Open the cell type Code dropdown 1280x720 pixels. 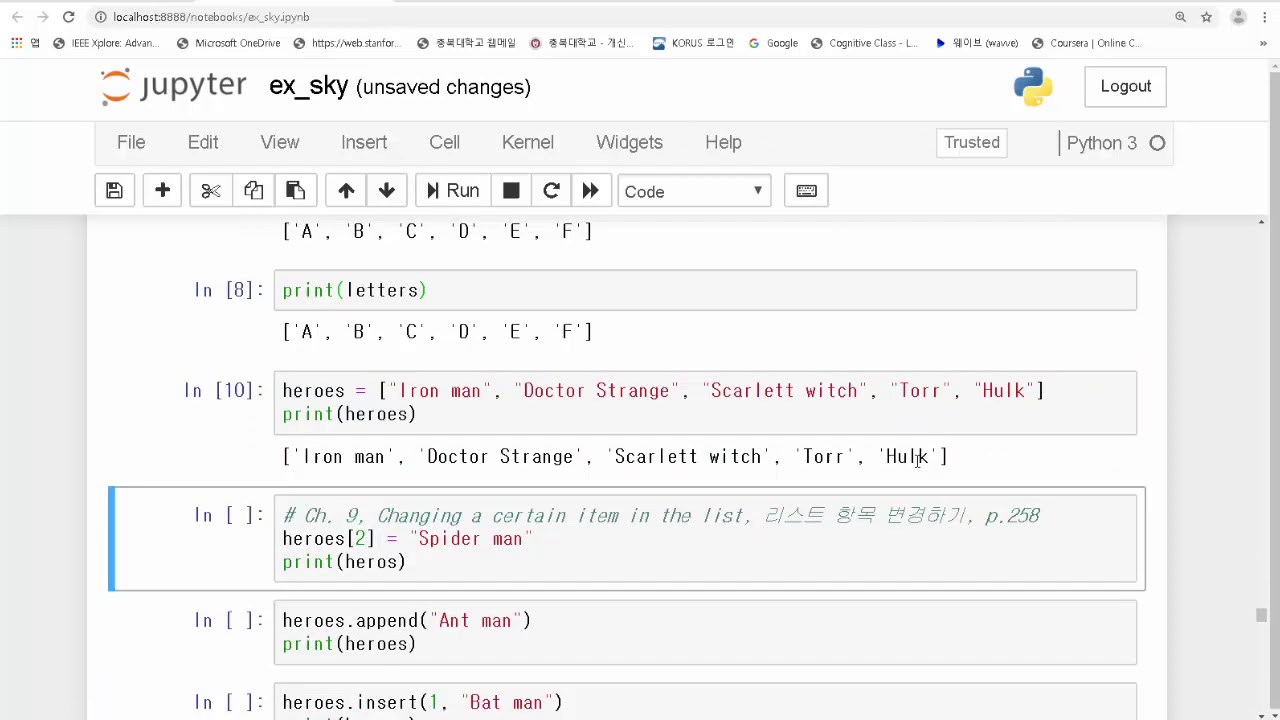[x=694, y=191]
